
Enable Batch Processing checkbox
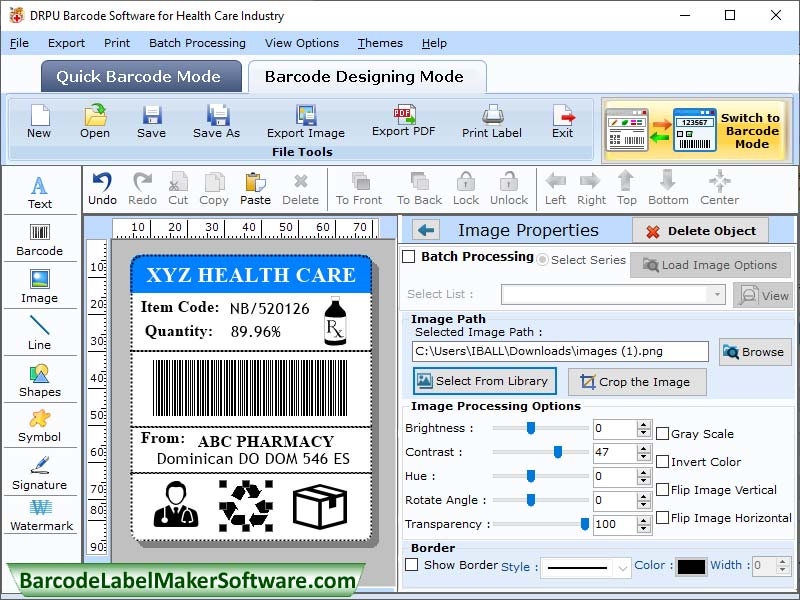[x=409, y=256]
